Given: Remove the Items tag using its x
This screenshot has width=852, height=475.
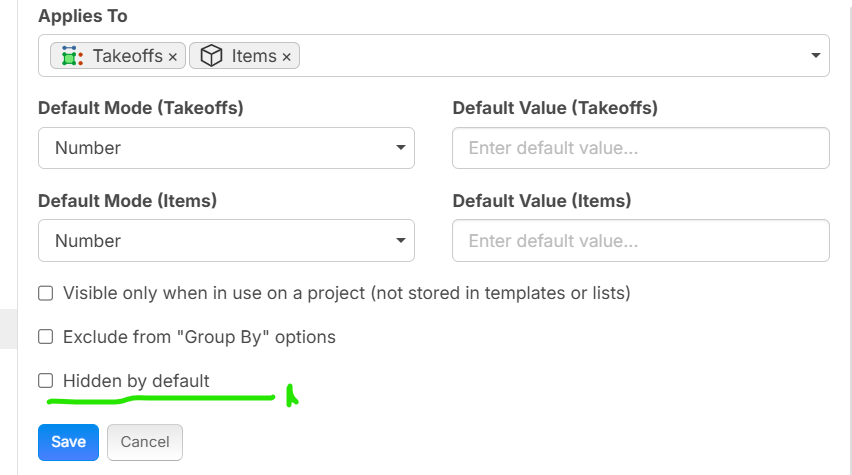Looking at the screenshot, I should [x=286, y=57].
